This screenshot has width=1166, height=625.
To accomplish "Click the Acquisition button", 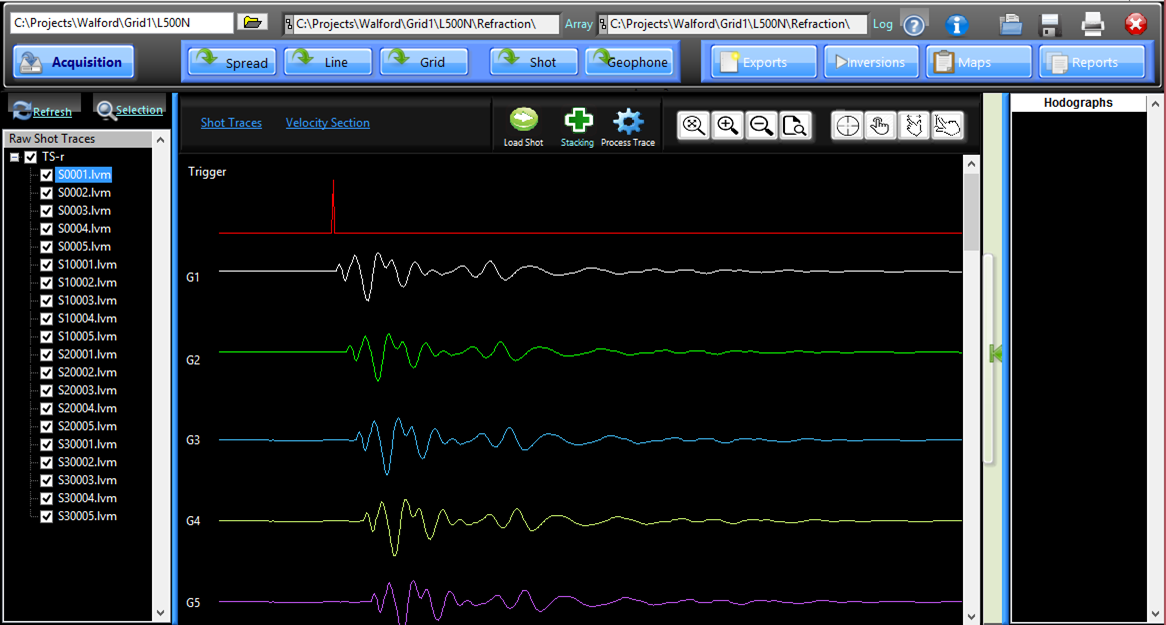I will coord(74,62).
